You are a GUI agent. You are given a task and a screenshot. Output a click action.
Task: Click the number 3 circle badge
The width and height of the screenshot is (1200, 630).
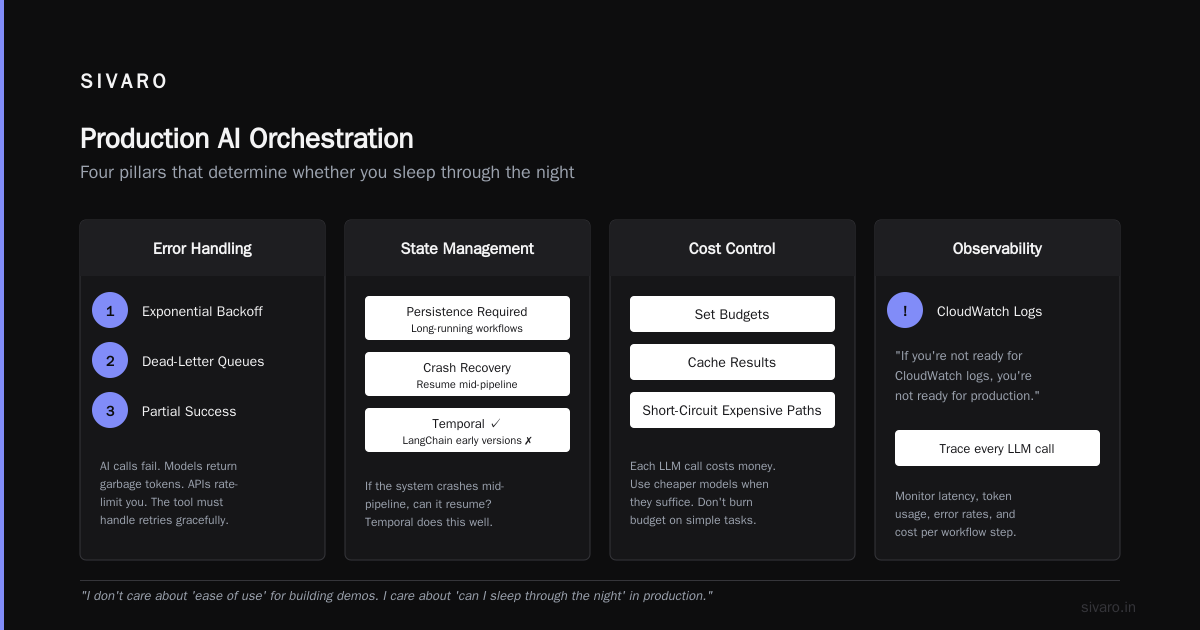(x=110, y=410)
